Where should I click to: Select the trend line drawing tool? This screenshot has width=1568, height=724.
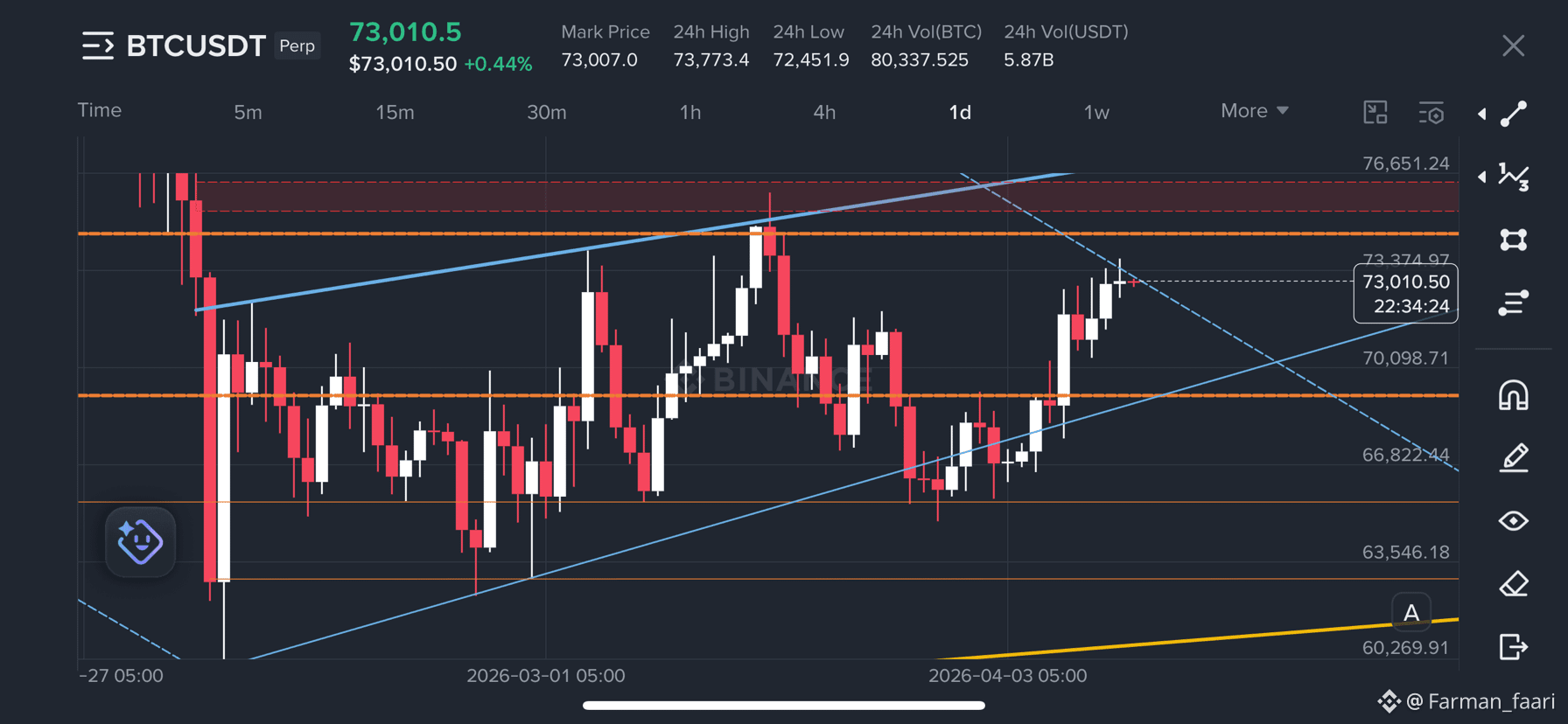(x=1514, y=114)
